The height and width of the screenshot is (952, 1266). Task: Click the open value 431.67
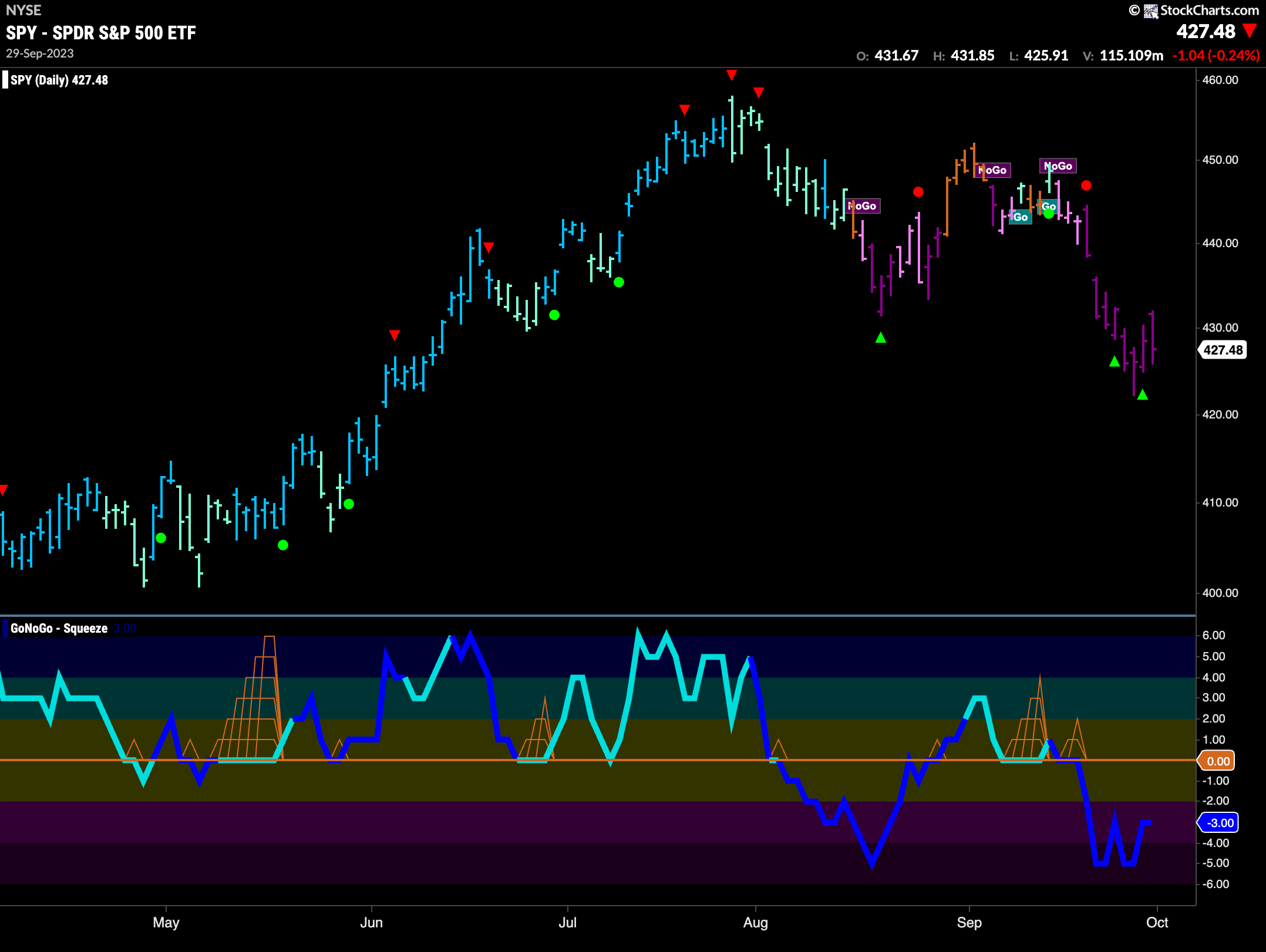pos(897,56)
